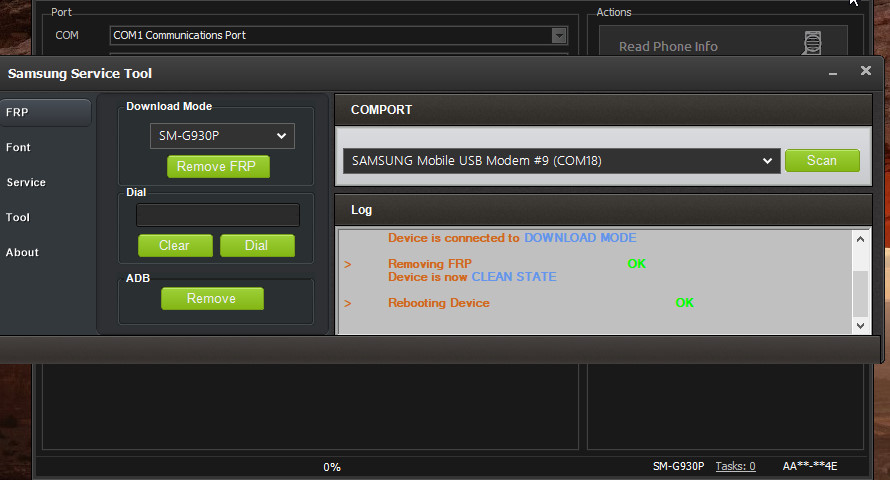
Task: Click the CLEAN STATE text in log
Action: 514,277
